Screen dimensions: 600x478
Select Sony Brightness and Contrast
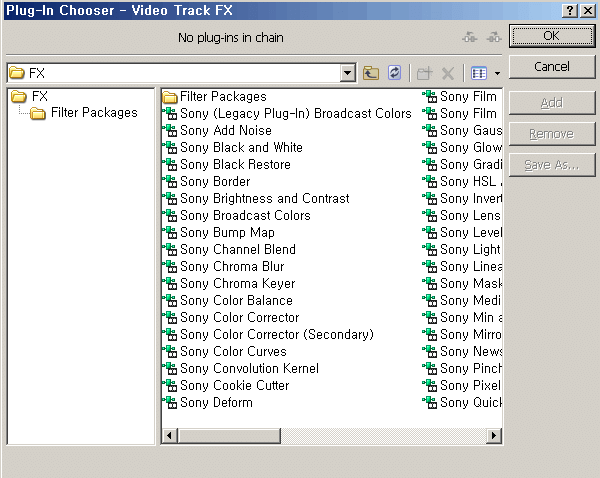coord(256,198)
